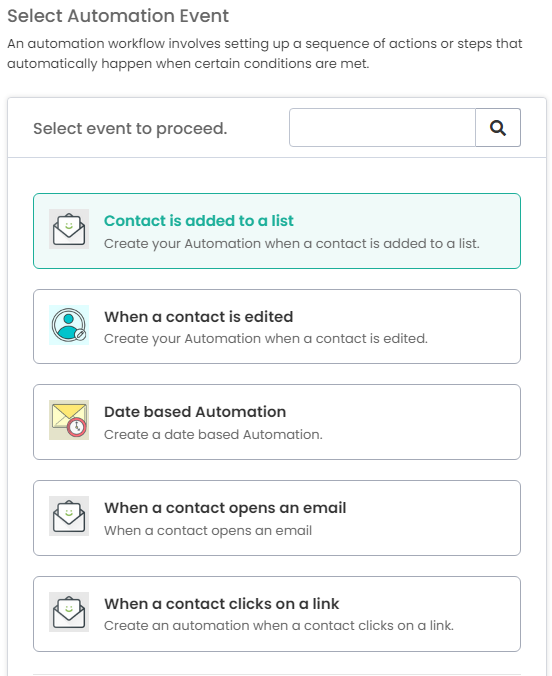The image size is (552, 676).
Task: Click the envelope with clock icon
Action: (x=69, y=420)
